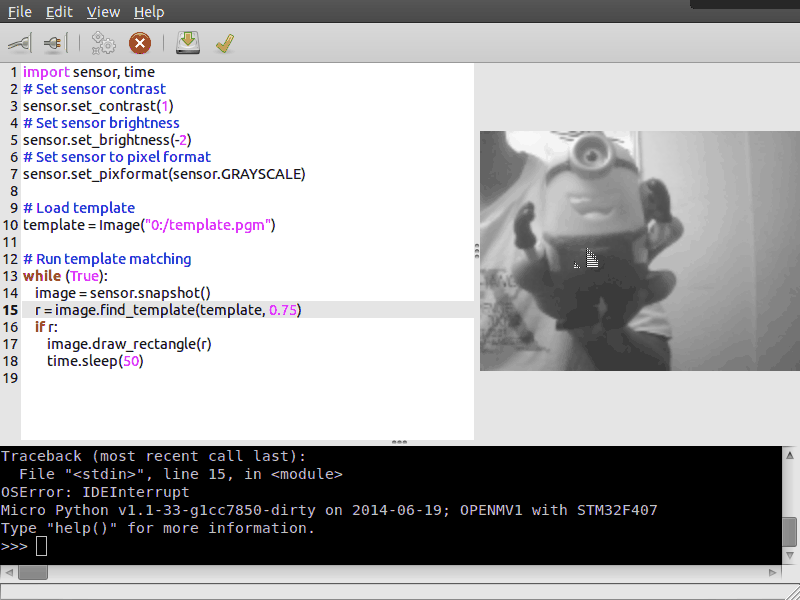The image size is (800, 600).
Task: Click the terminal vertical scrollbar thumb
Action: click(x=790, y=531)
